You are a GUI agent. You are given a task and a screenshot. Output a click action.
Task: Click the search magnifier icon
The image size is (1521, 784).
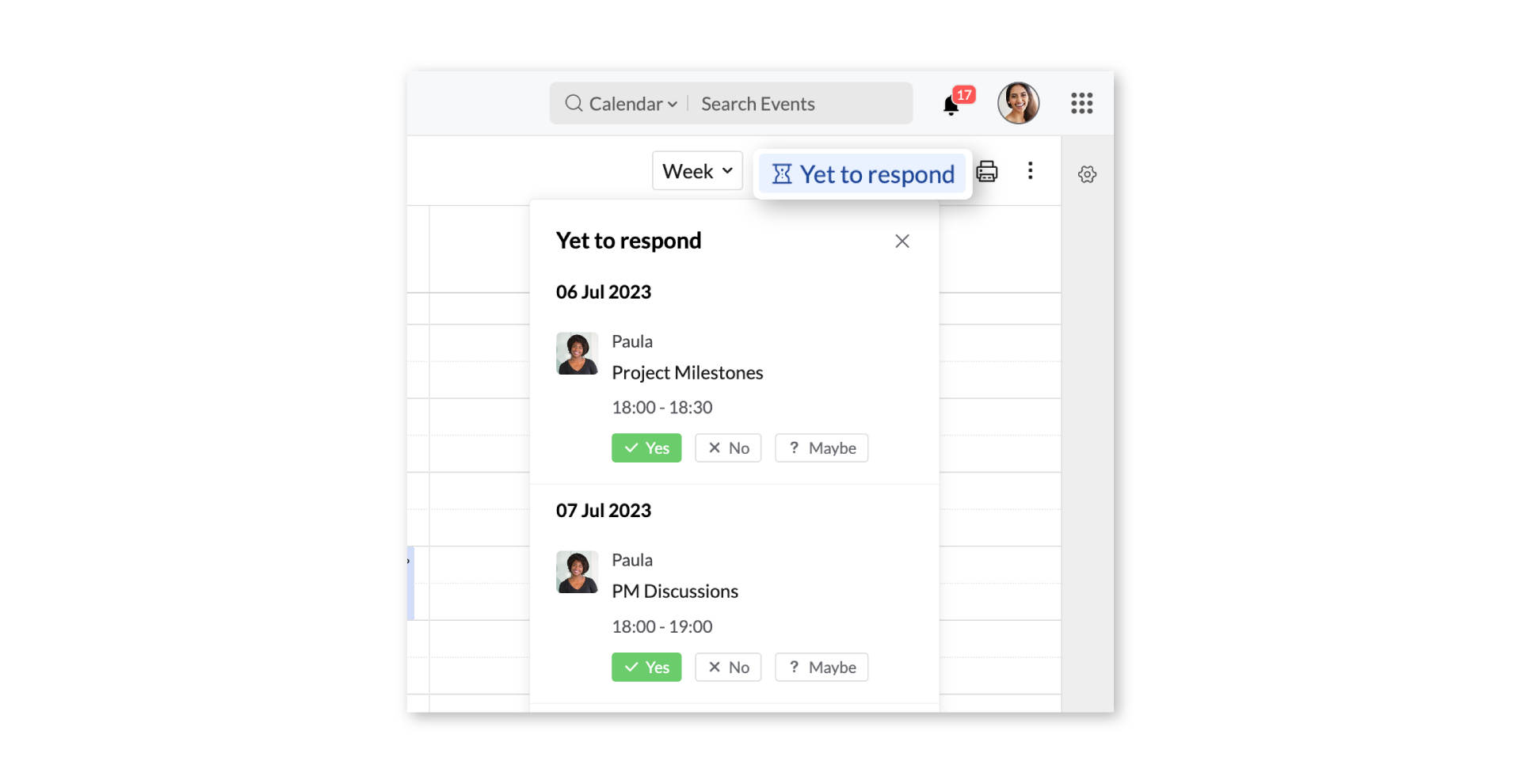574,104
